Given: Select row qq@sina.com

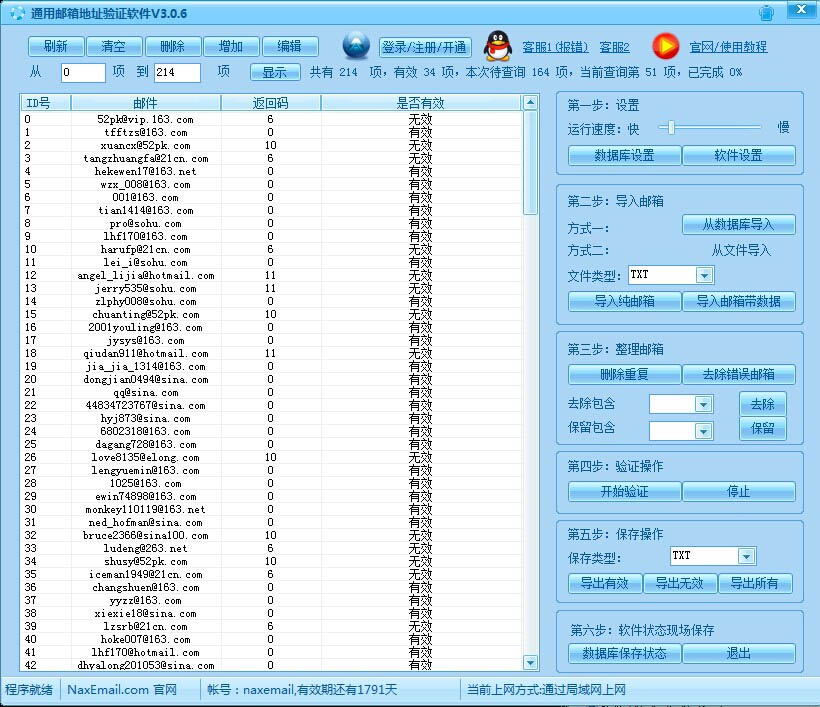Looking at the screenshot, I should point(271,392).
